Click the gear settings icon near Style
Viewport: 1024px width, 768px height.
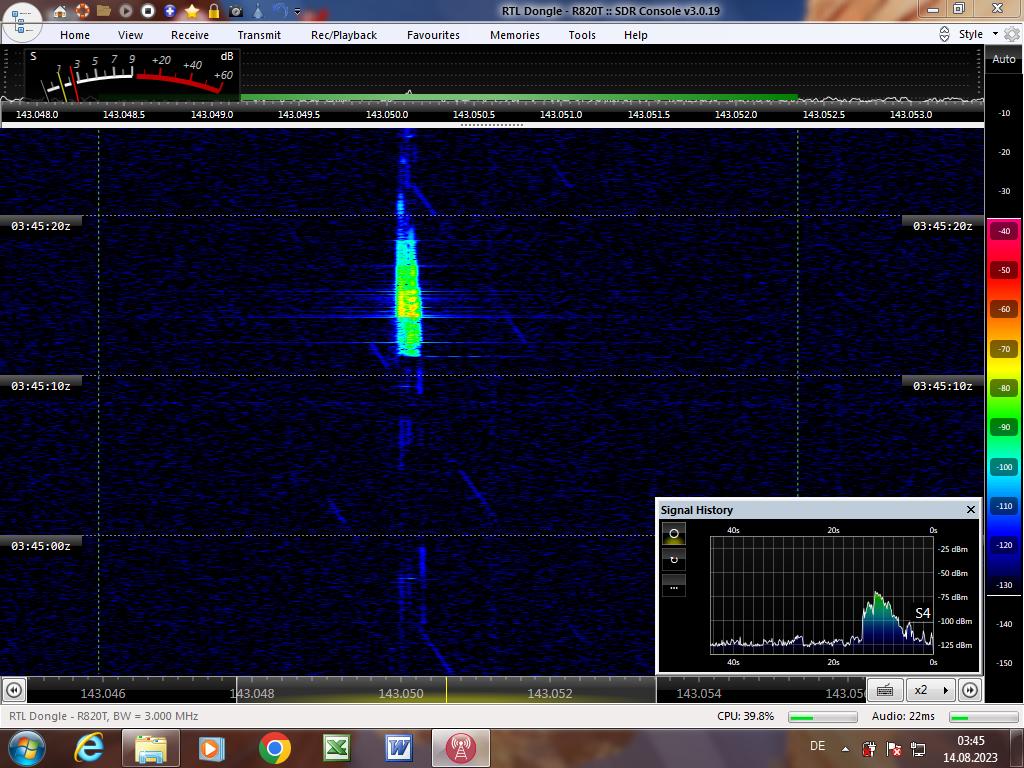click(1012, 34)
